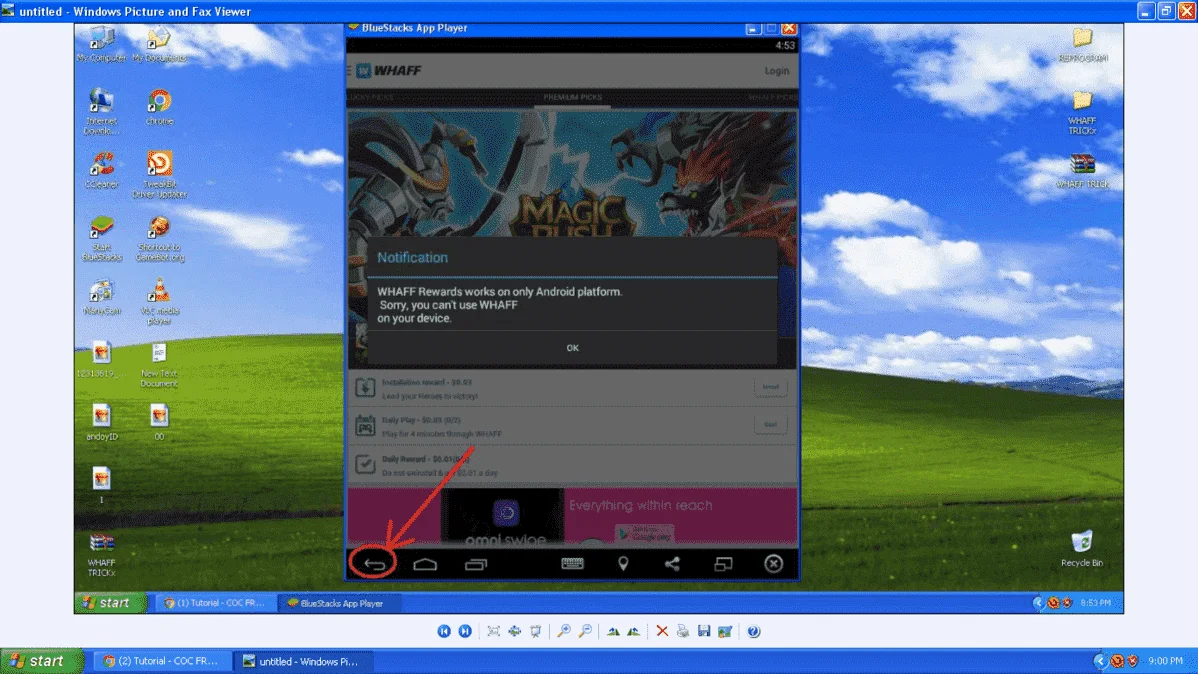Rotate the picture counterclockwise

634,631
